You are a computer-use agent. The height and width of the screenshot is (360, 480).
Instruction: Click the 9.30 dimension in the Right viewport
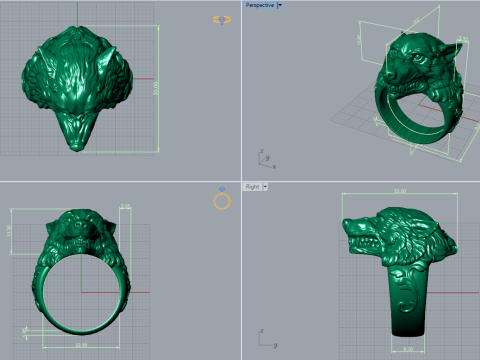click(x=408, y=349)
